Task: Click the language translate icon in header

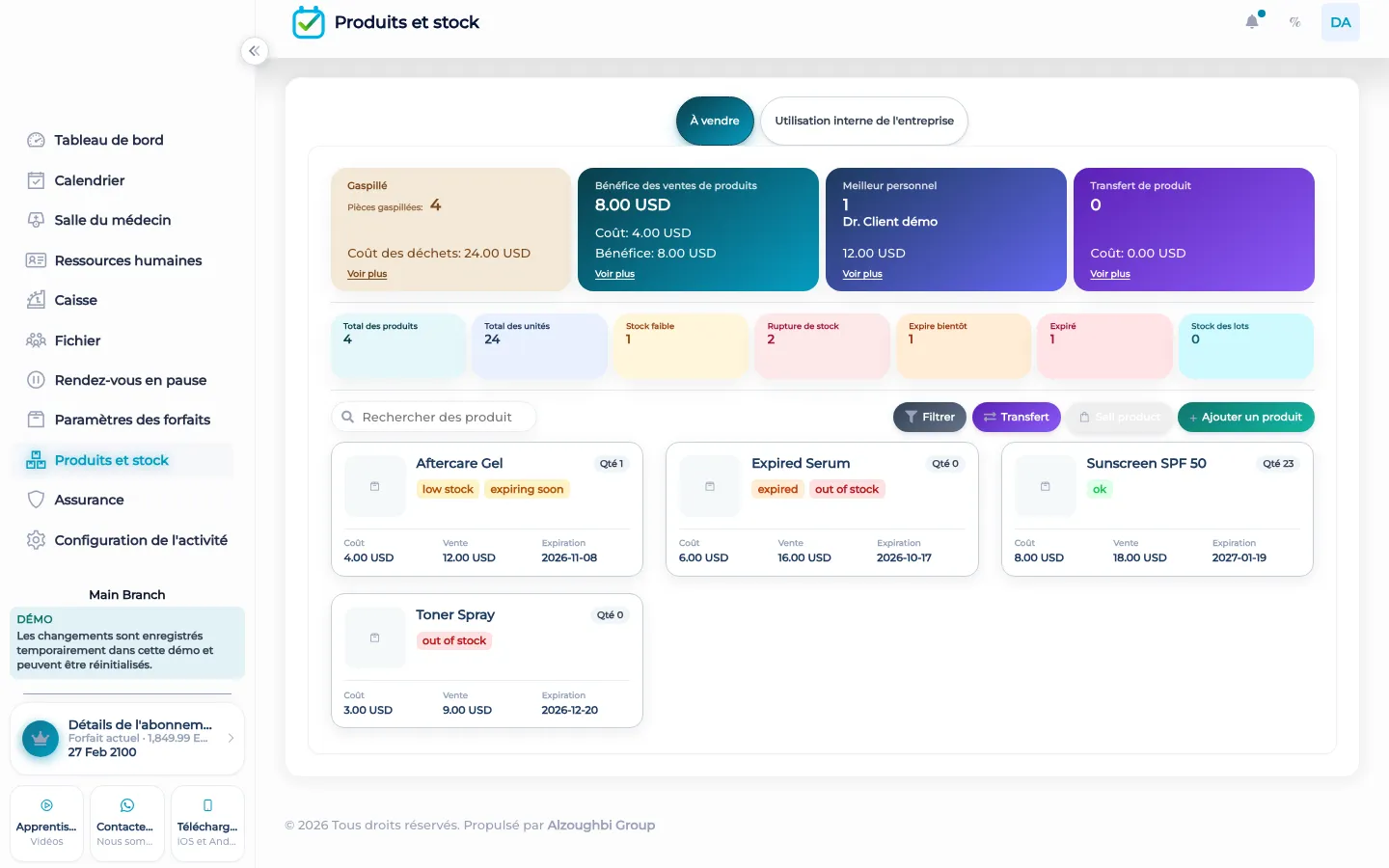Action: click(1295, 22)
